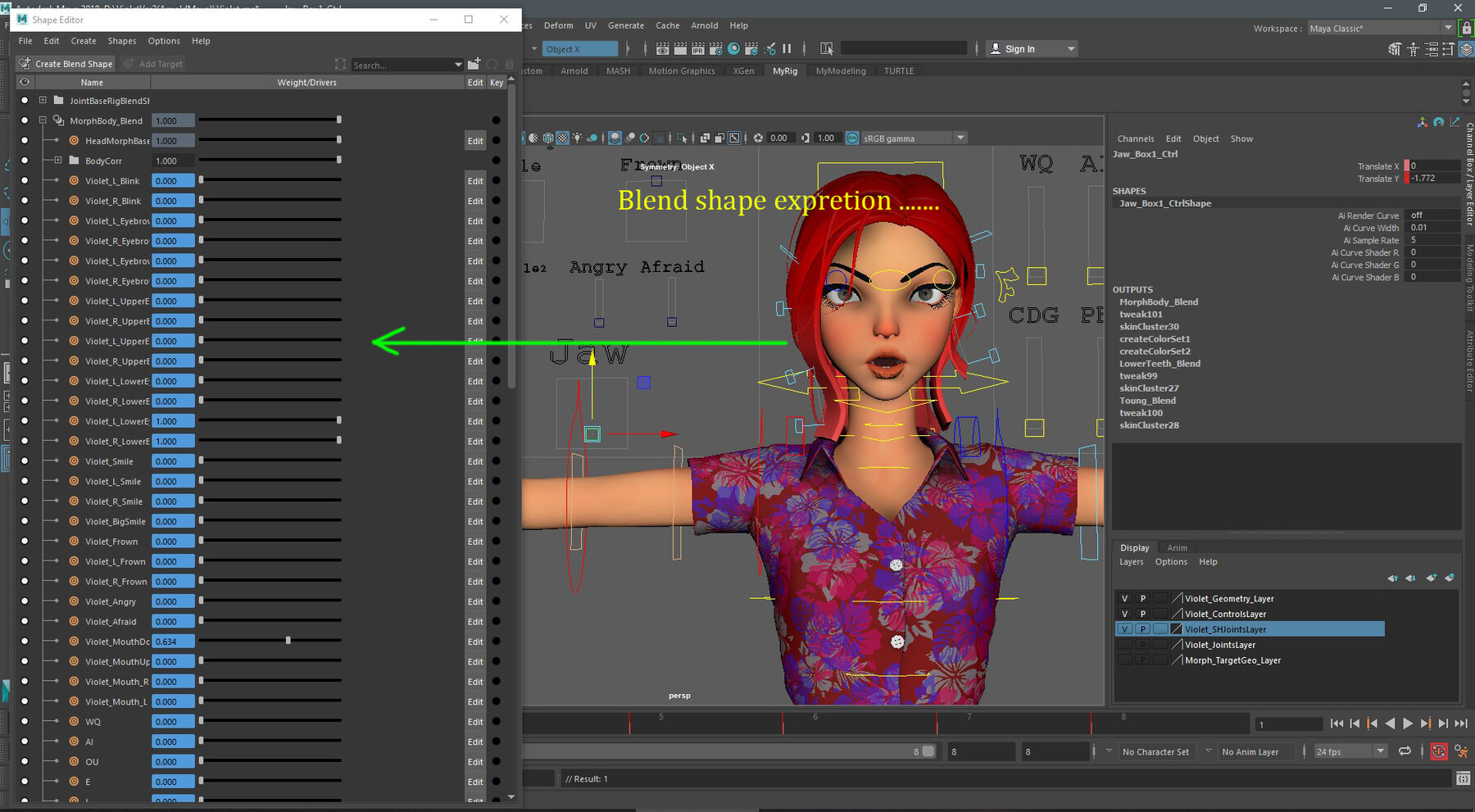
Task: Enable visibility for Violet_JointsLayer
Action: coord(1124,645)
